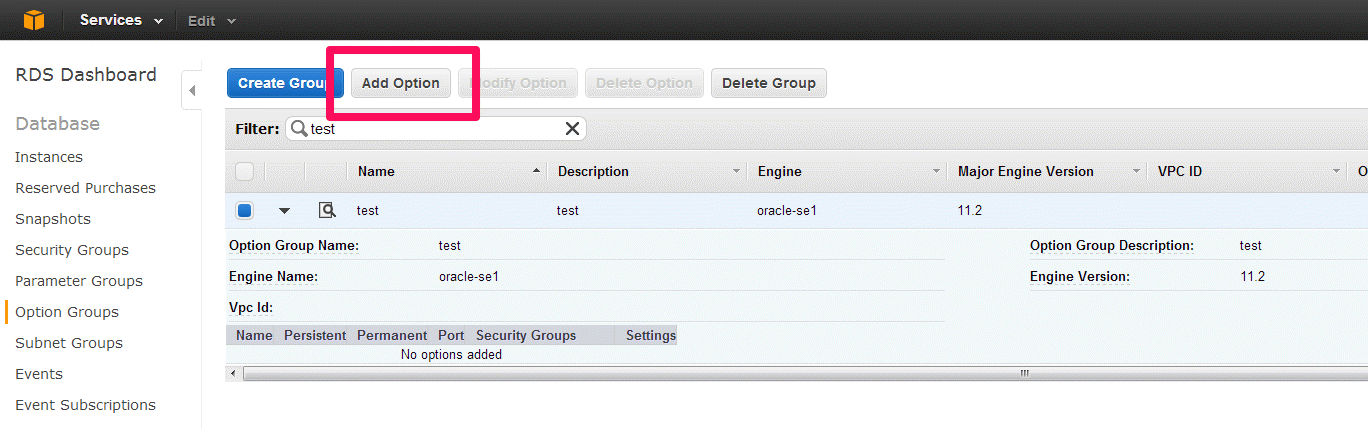Go to Reserved Purchases in sidebar
The image size is (1368, 429).
pos(85,188)
